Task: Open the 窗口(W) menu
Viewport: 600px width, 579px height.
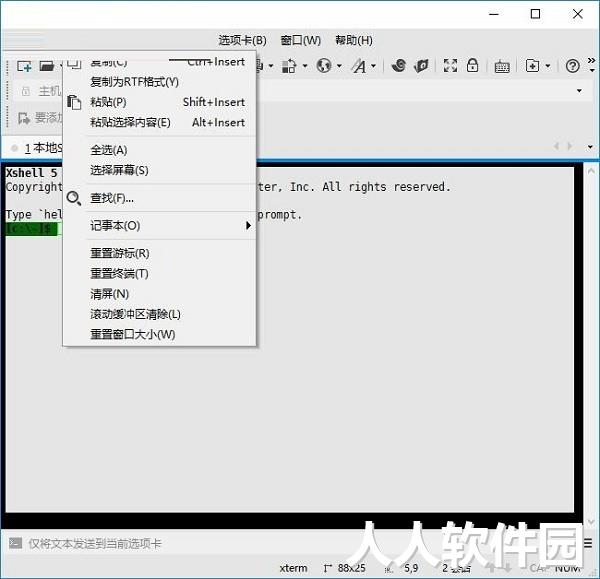Action: pyautogui.click(x=300, y=40)
